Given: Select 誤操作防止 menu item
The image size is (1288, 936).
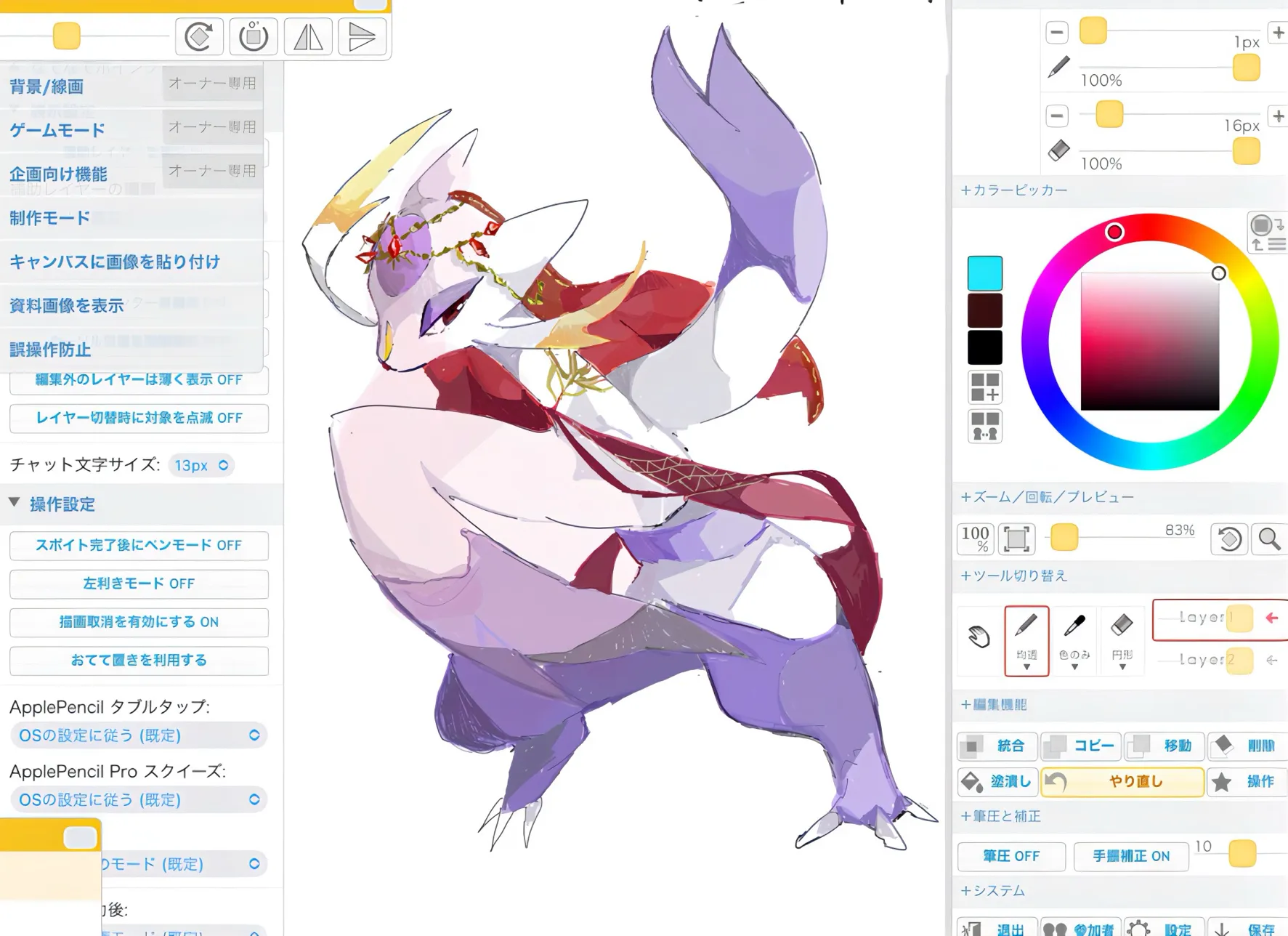Looking at the screenshot, I should click(131, 350).
